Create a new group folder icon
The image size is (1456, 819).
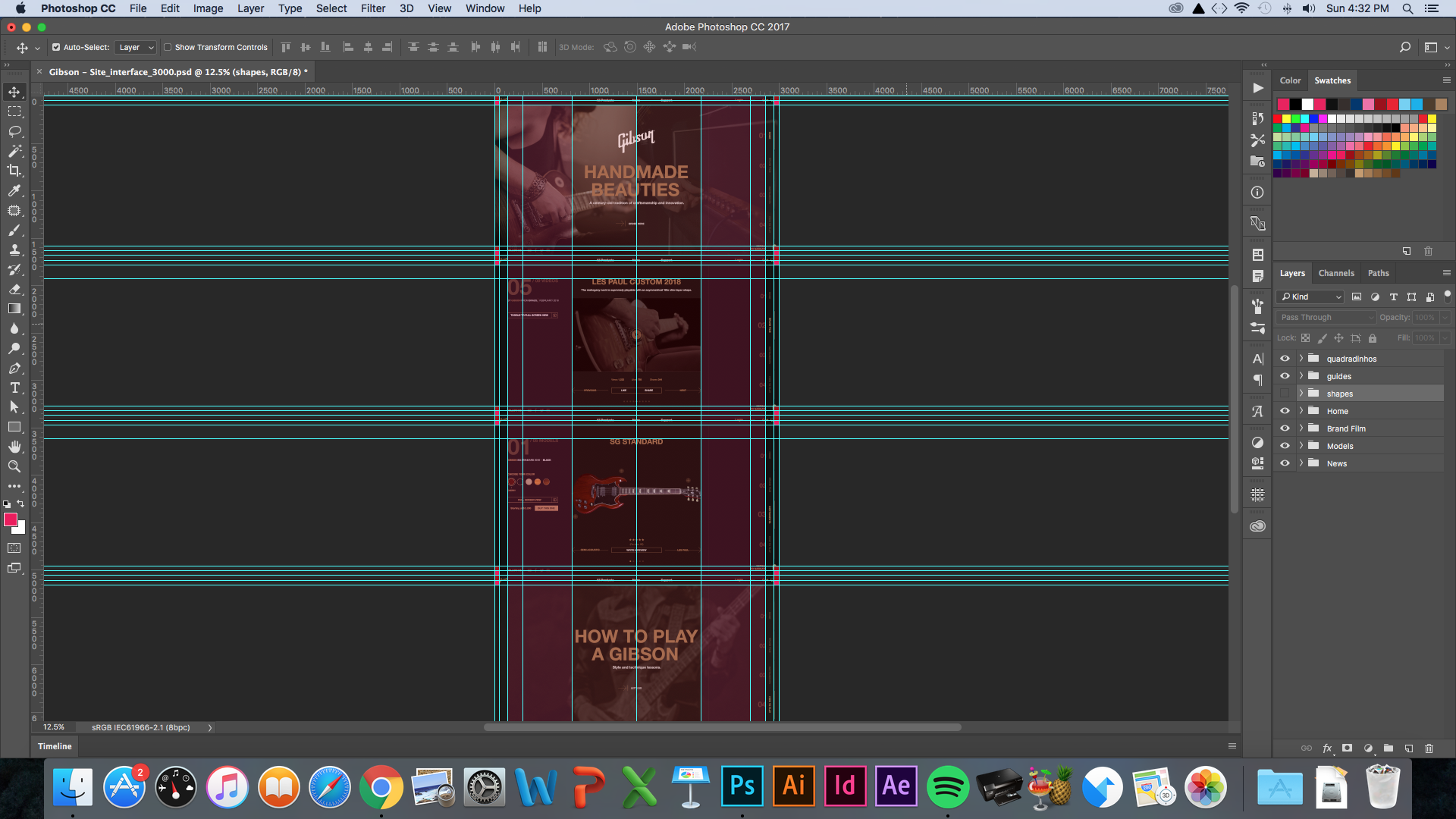[x=1389, y=748]
